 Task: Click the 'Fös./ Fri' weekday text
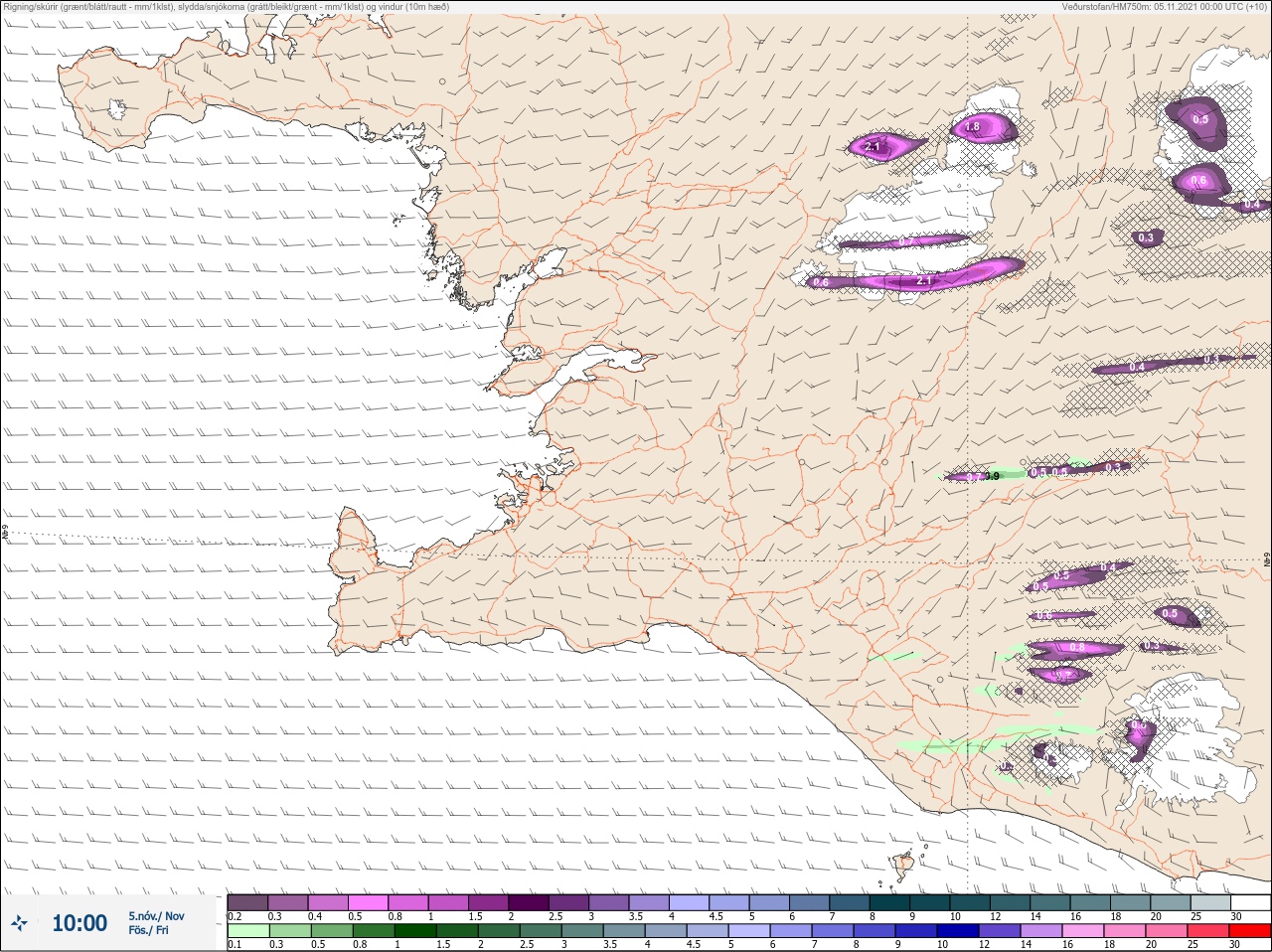pos(148,930)
